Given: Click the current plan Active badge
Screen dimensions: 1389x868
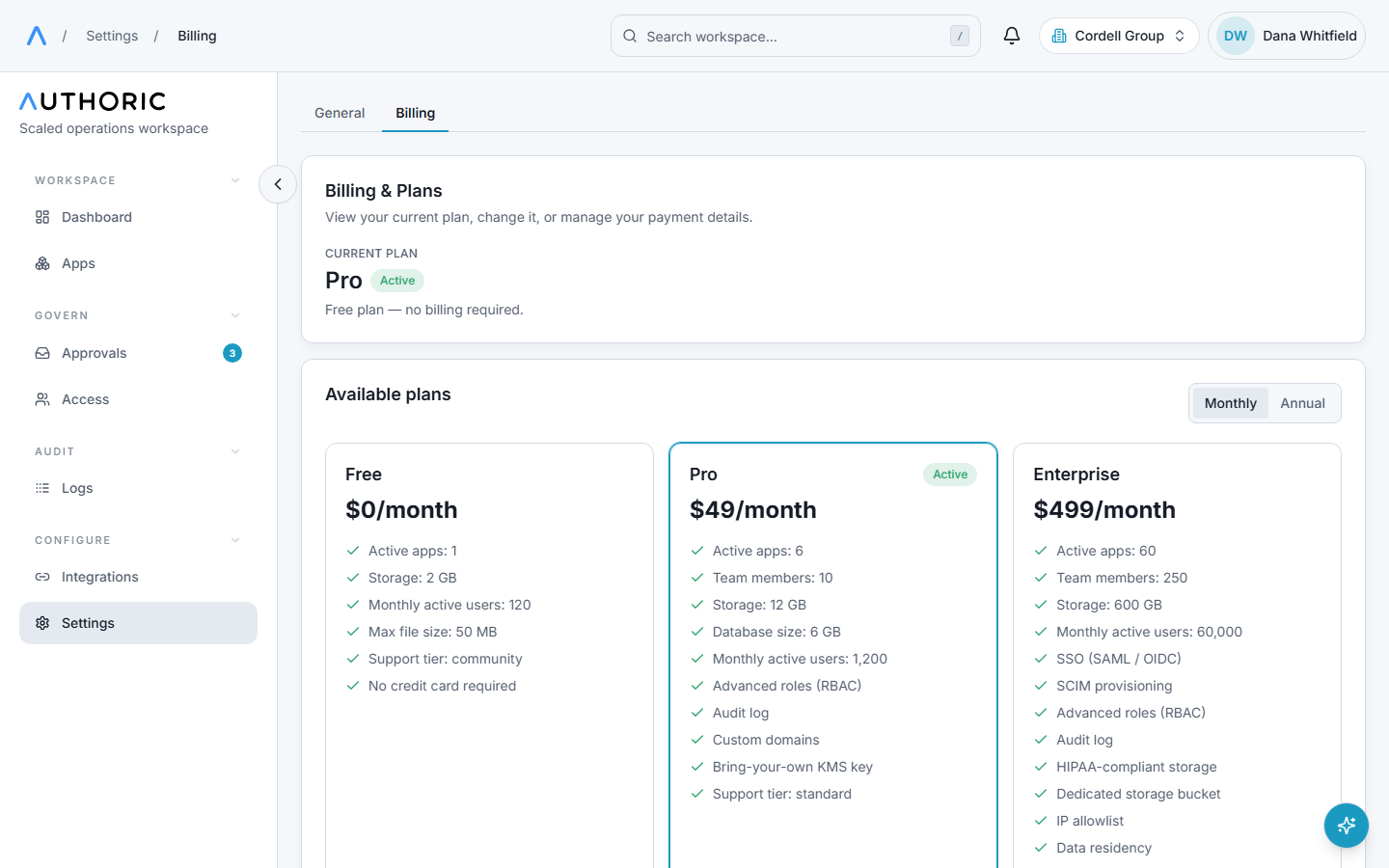Looking at the screenshot, I should pyautogui.click(x=397, y=281).
